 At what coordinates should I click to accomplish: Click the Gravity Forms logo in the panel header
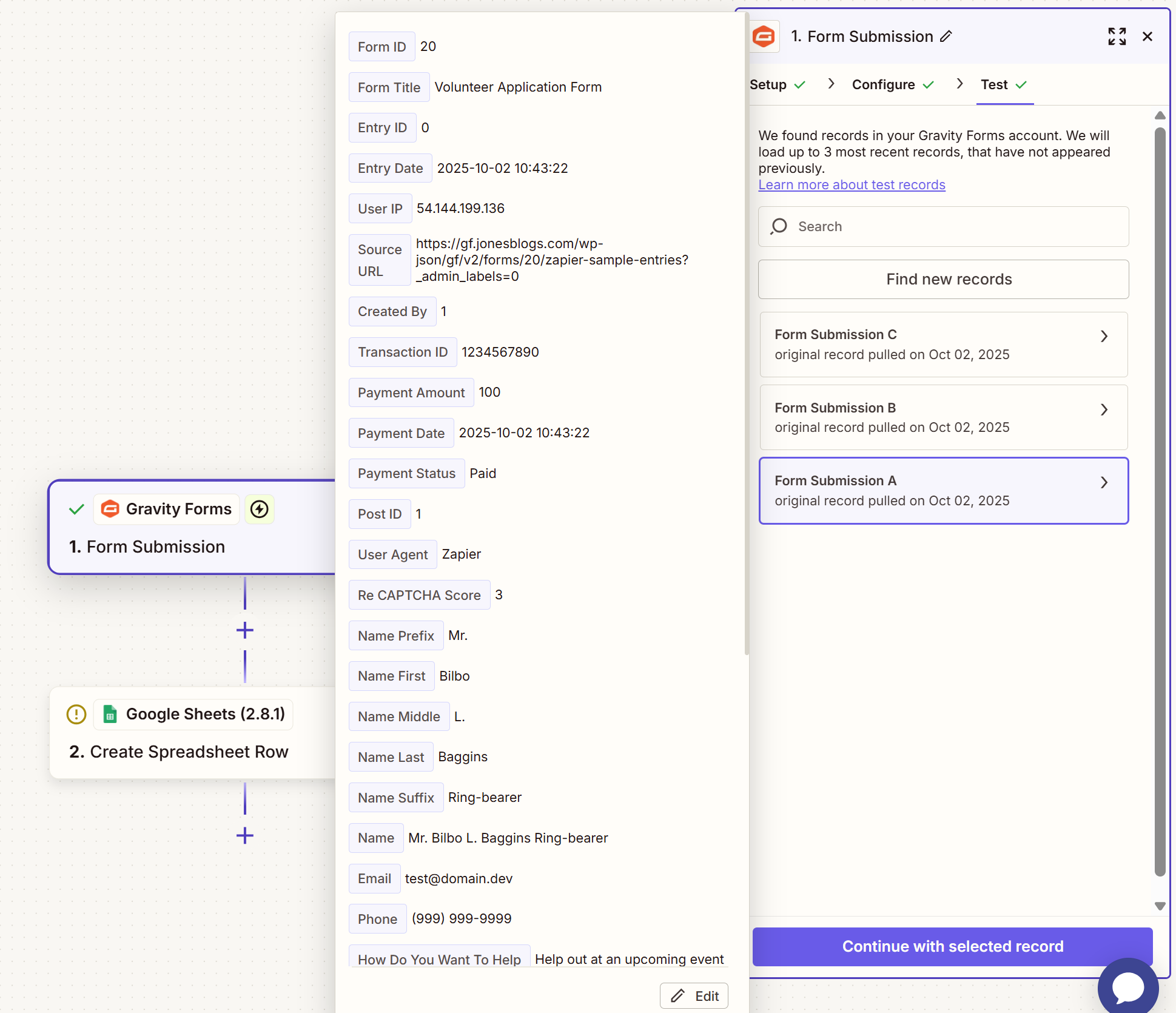click(x=764, y=36)
